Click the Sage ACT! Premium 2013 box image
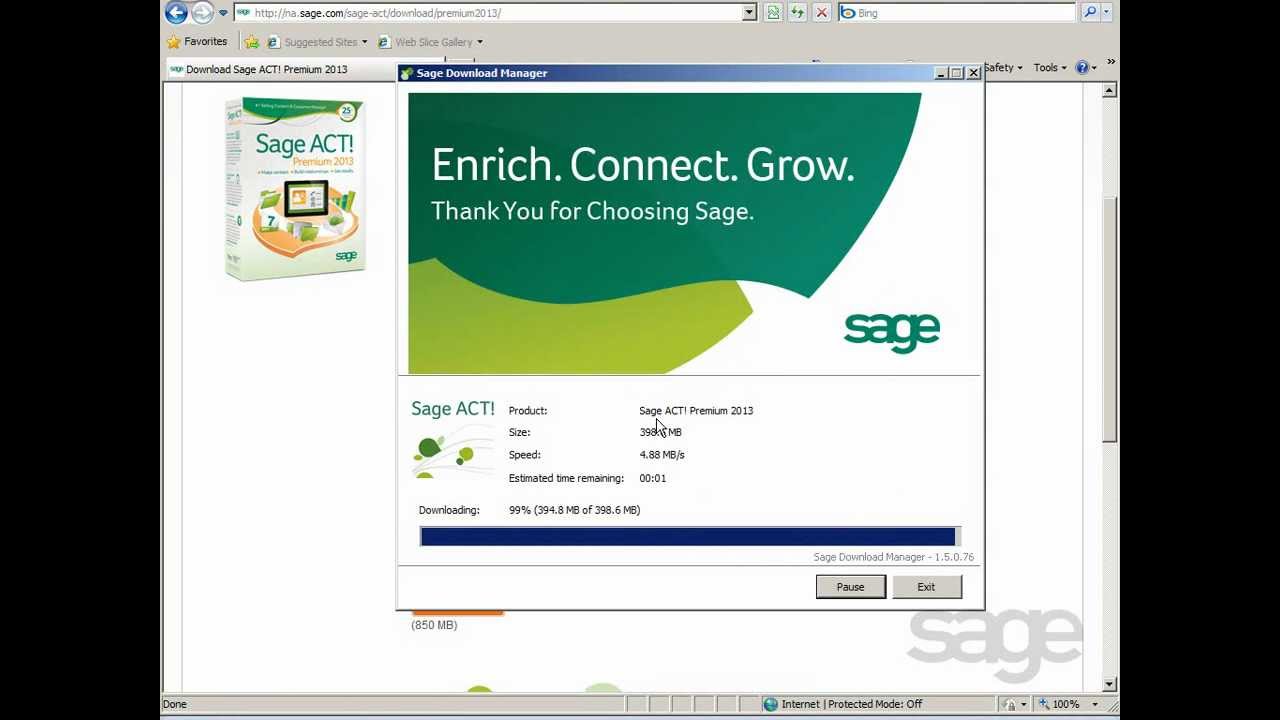Image resolution: width=1280 pixels, height=720 pixels. (296, 188)
